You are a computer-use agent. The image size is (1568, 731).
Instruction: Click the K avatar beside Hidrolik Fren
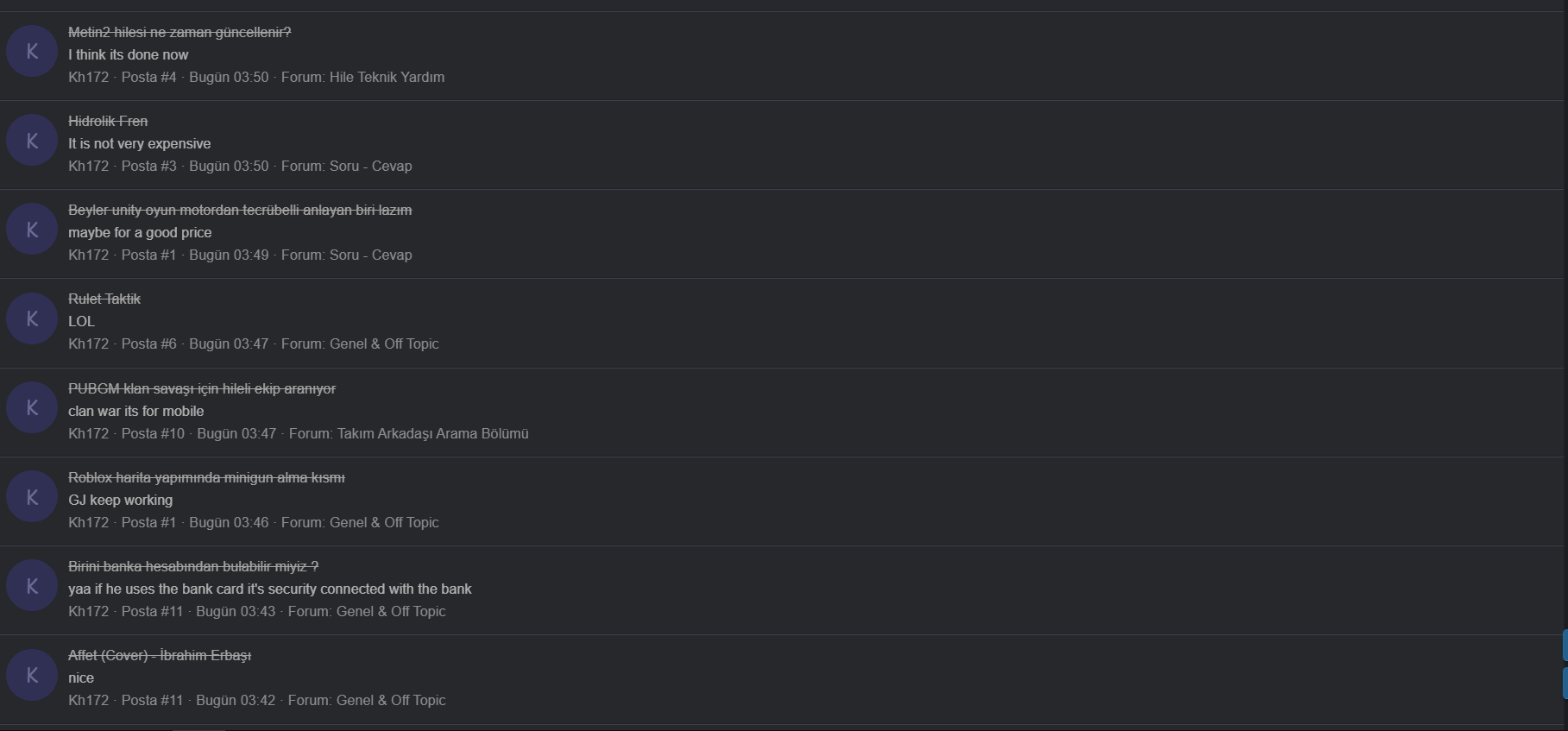click(x=32, y=140)
